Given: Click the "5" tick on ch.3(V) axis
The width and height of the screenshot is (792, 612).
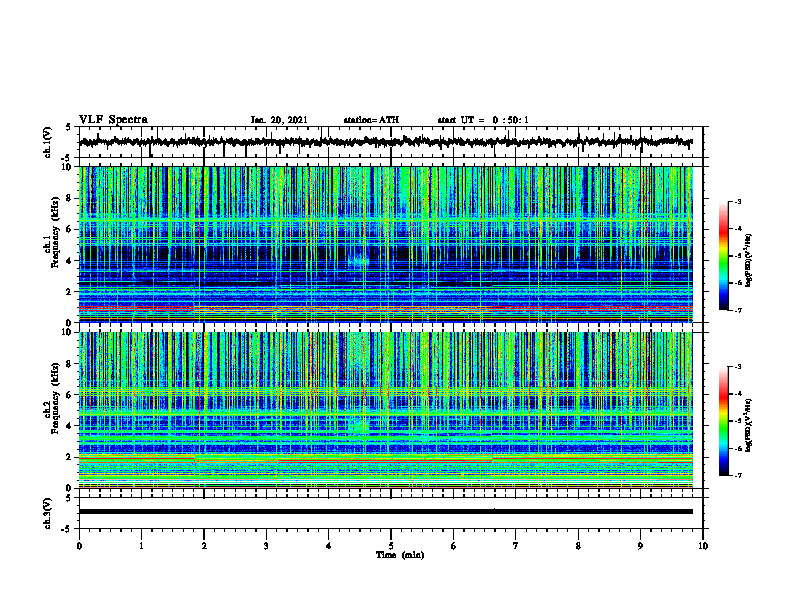Looking at the screenshot, I should (x=69, y=498).
